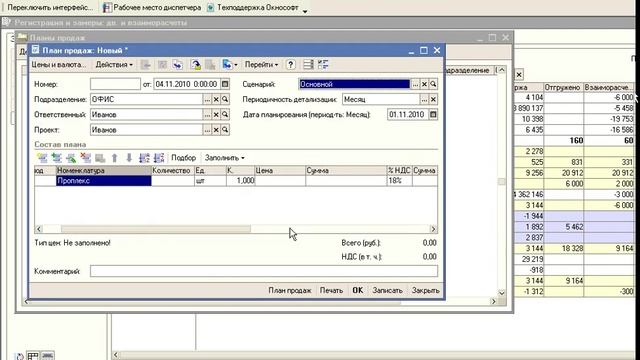Screen dimensions: 640x360
Task: Click the Комментарий input field
Action: pos(264,271)
